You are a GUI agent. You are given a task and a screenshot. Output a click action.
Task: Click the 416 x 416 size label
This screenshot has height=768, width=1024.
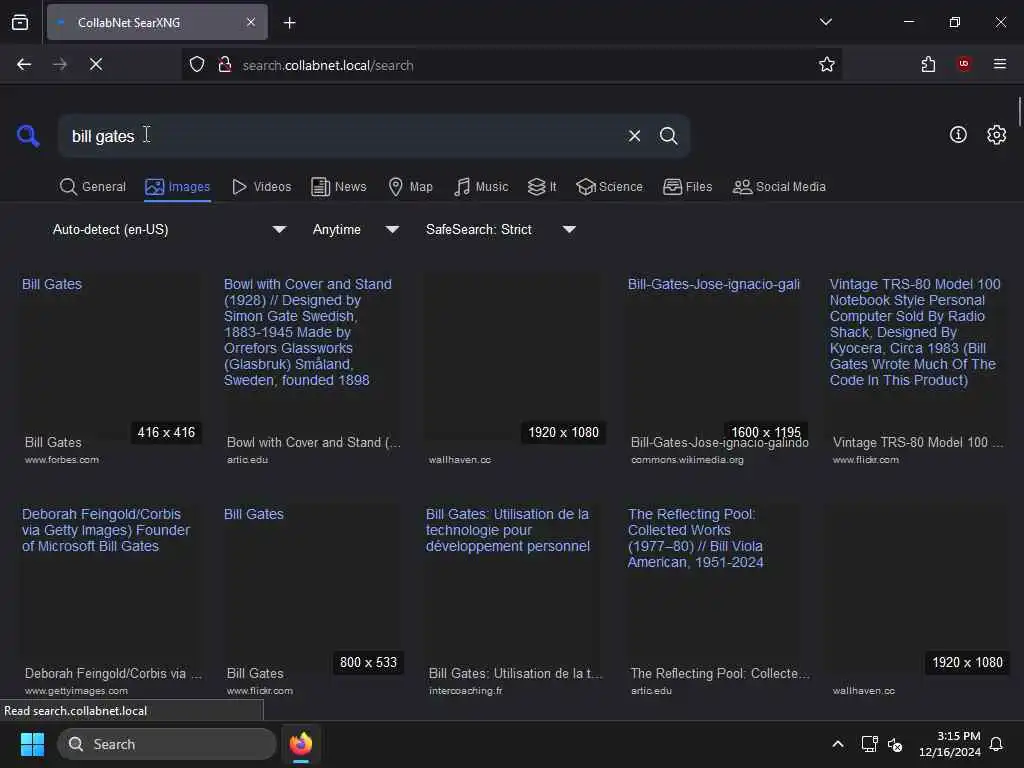coord(166,432)
